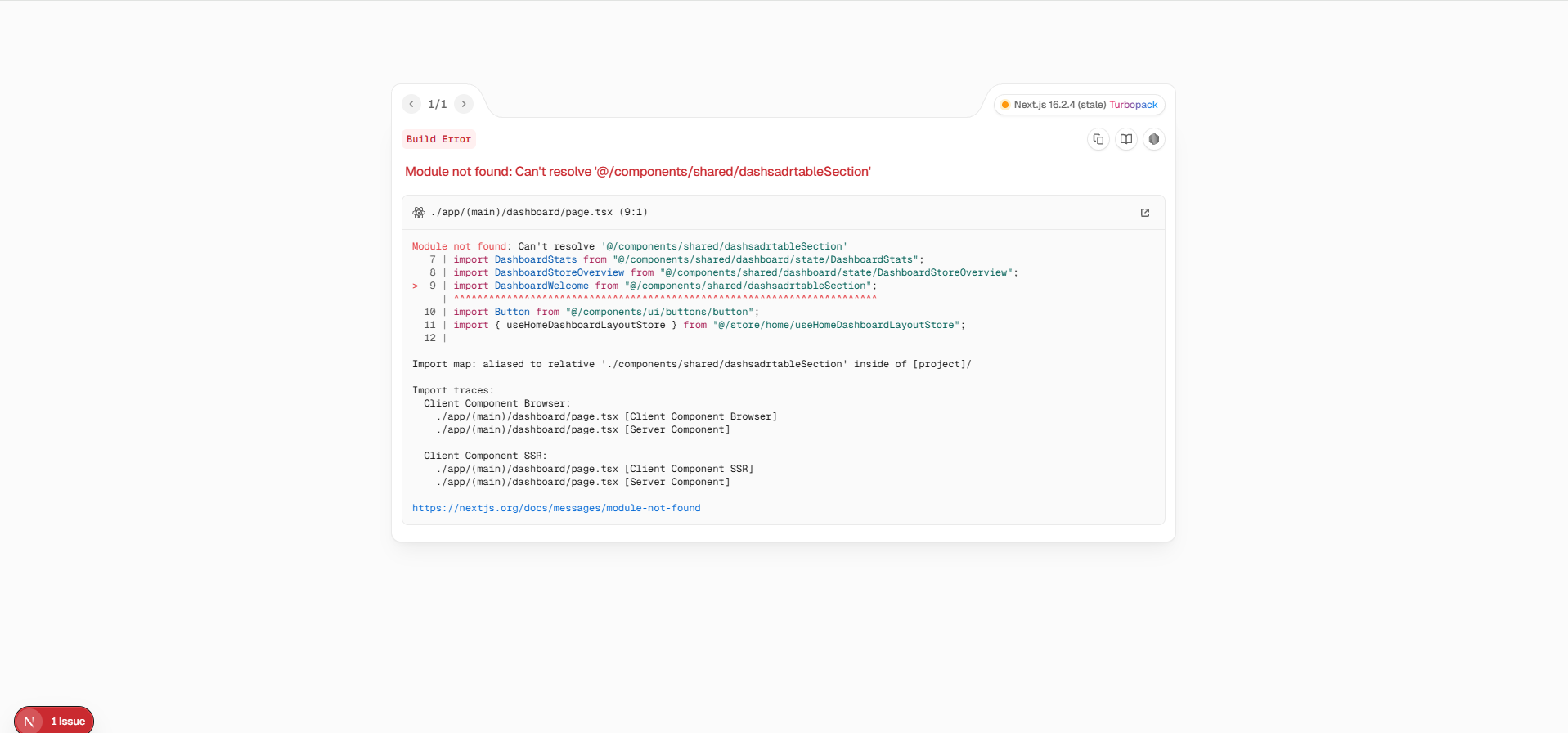The width and height of the screenshot is (1568, 733).
Task: Click the Turbopack label
Action: click(1134, 105)
